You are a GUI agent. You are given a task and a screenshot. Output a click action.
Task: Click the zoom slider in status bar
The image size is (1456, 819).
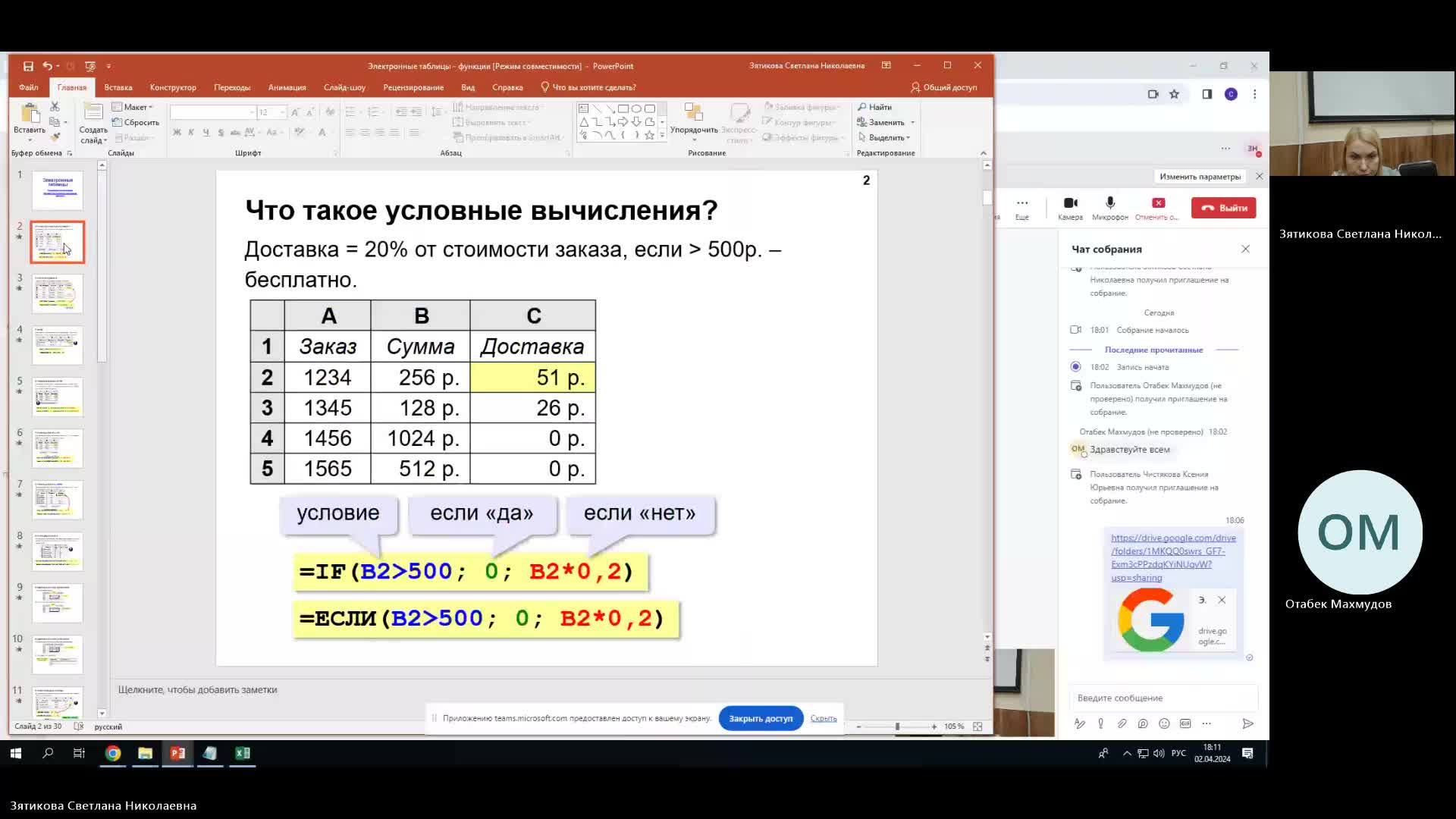897,726
